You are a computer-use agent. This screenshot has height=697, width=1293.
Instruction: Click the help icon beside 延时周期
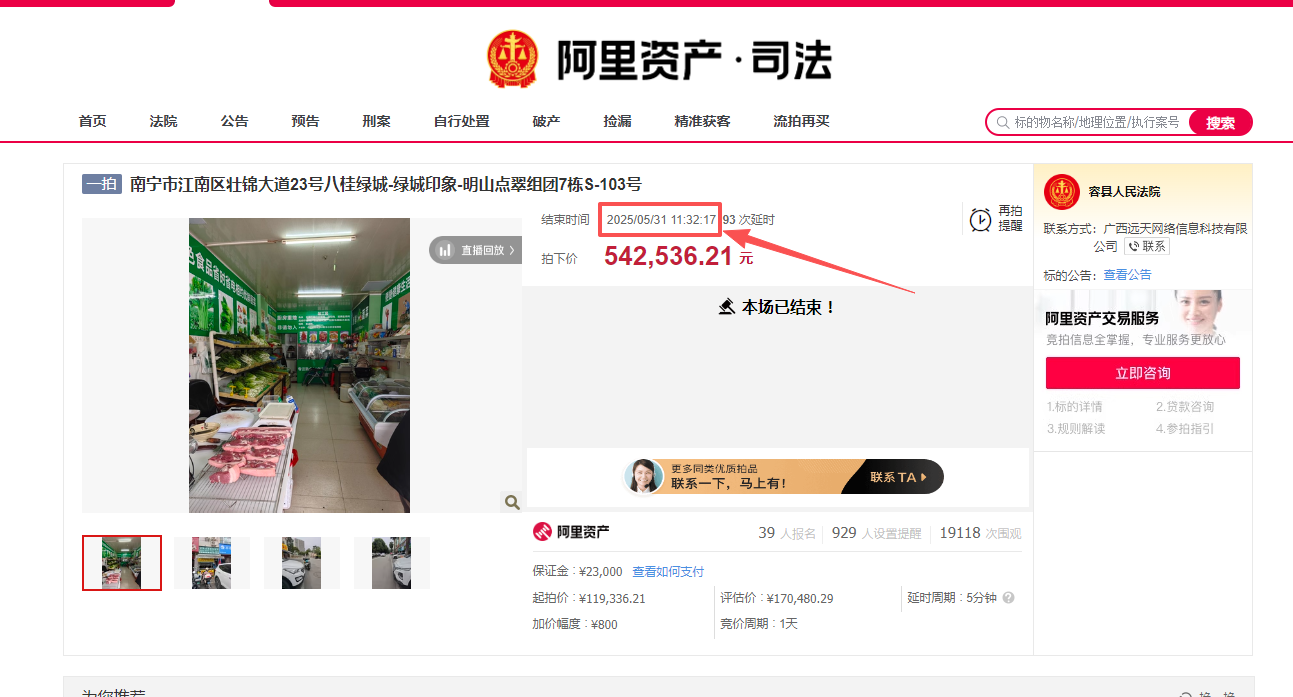coord(1008,598)
